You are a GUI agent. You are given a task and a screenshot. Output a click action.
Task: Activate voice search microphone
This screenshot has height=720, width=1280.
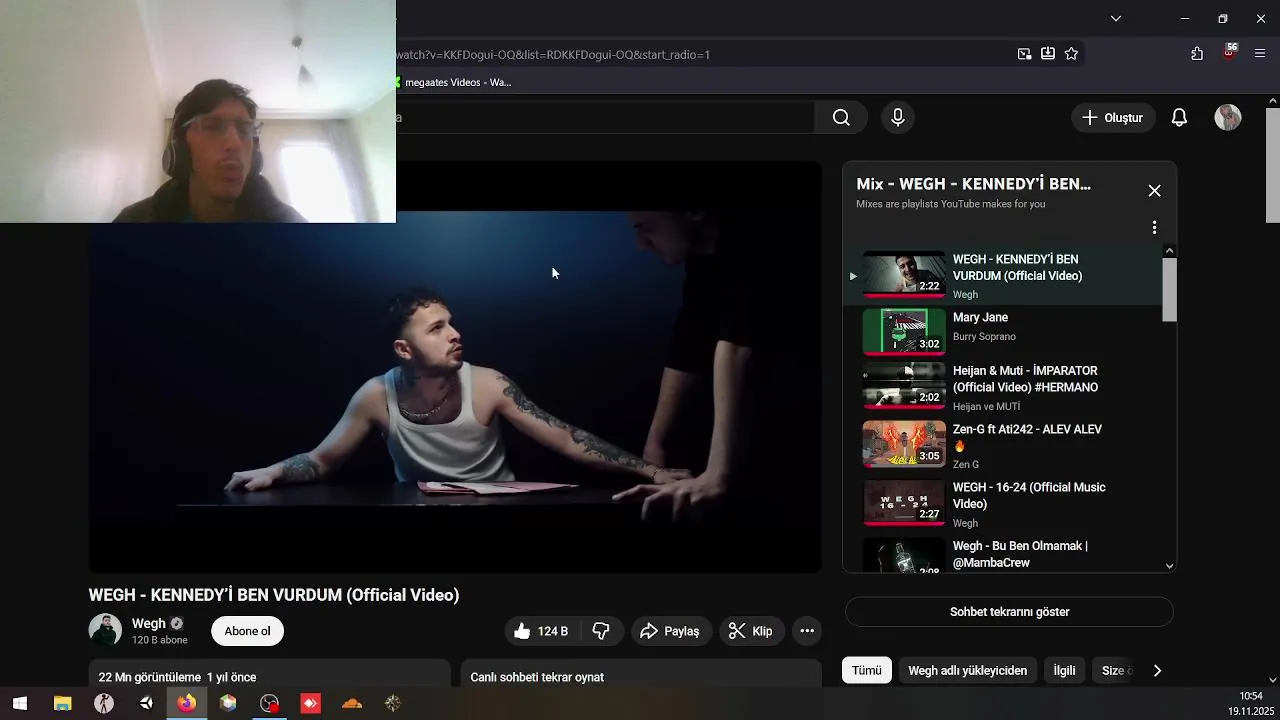[898, 118]
